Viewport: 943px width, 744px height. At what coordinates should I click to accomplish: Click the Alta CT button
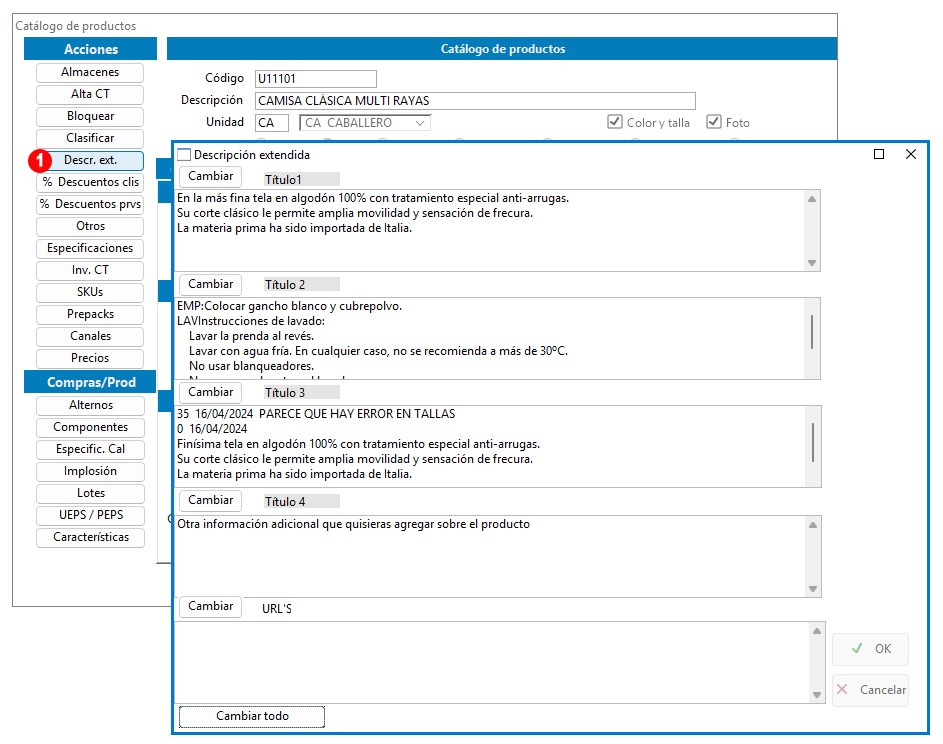(90, 94)
